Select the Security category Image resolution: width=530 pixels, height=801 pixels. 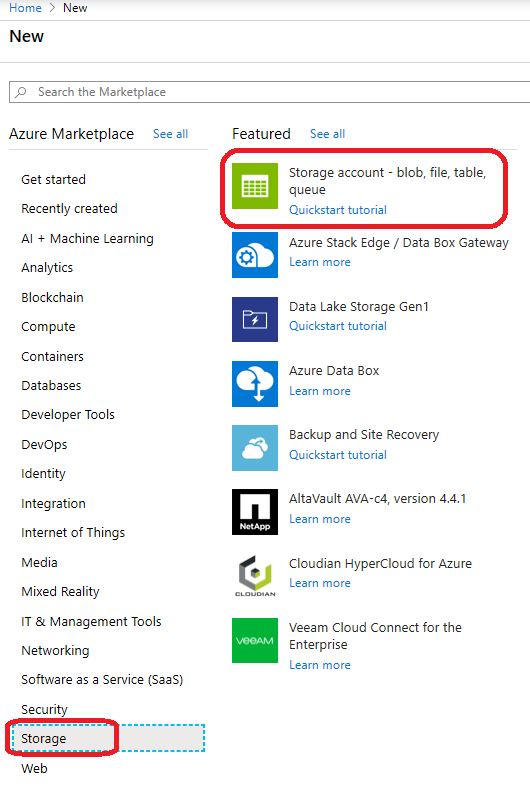(x=44, y=710)
